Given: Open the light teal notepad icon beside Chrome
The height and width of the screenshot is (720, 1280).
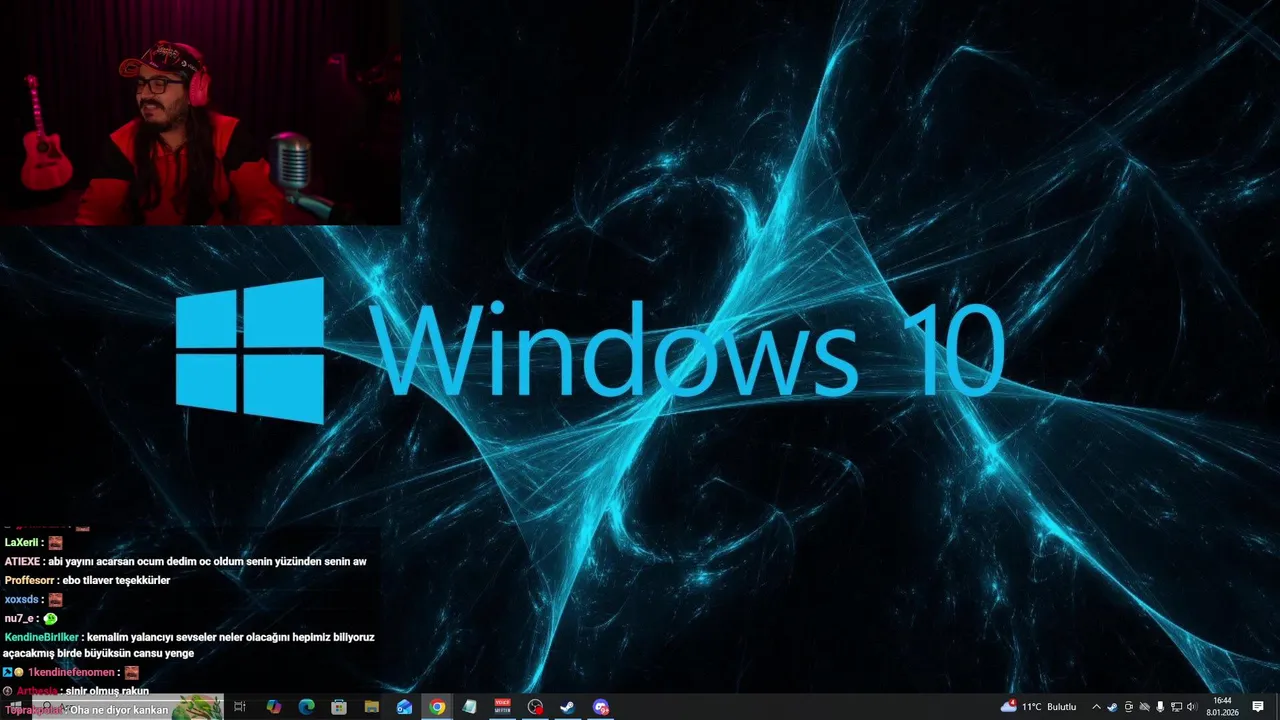Looking at the screenshot, I should (x=469, y=707).
